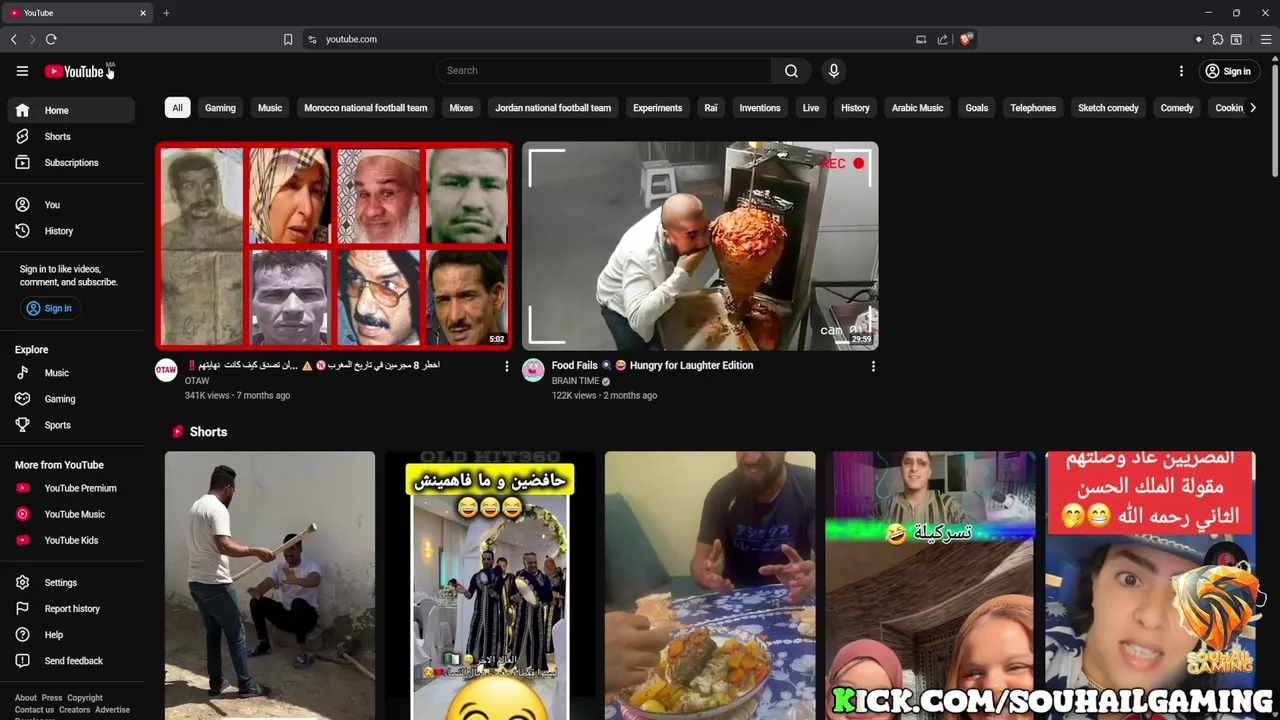This screenshot has height=720, width=1280.
Task: Open Sports under Explore
Action: pyautogui.click(x=70, y=425)
